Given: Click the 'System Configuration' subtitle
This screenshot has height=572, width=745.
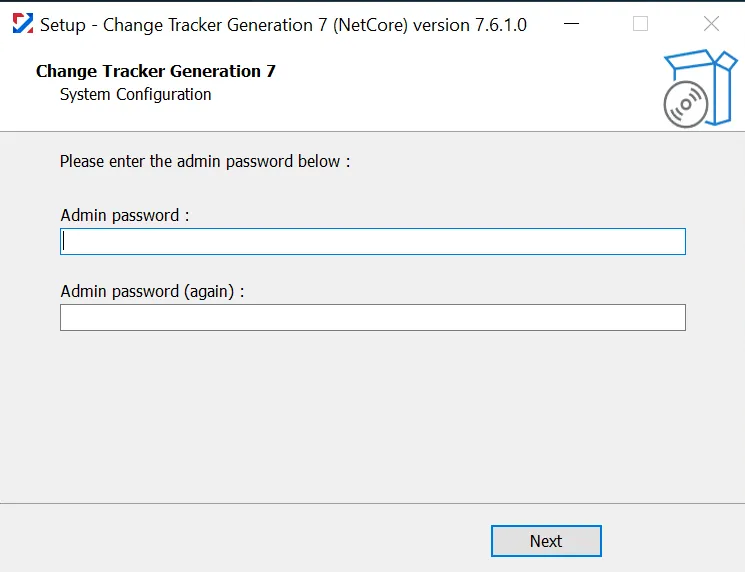Looking at the screenshot, I should coord(135,94).
